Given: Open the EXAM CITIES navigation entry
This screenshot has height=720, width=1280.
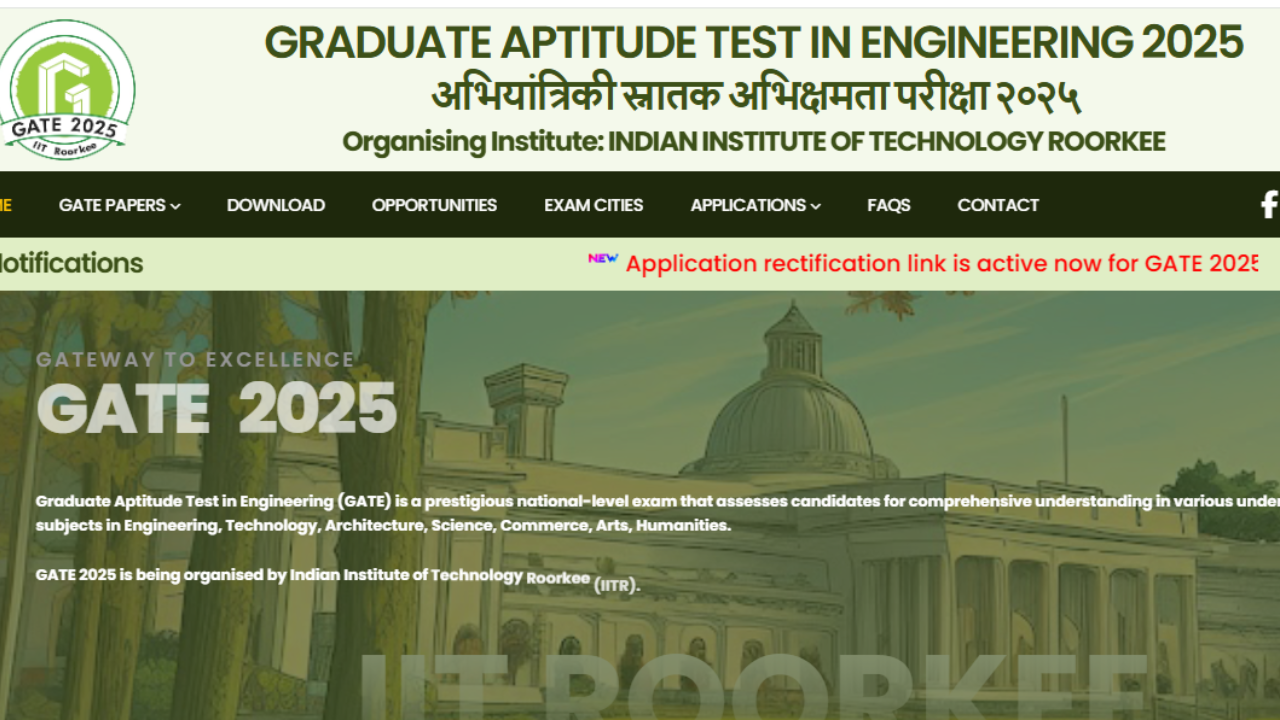Looking at the screenshot, I should 594,205.
